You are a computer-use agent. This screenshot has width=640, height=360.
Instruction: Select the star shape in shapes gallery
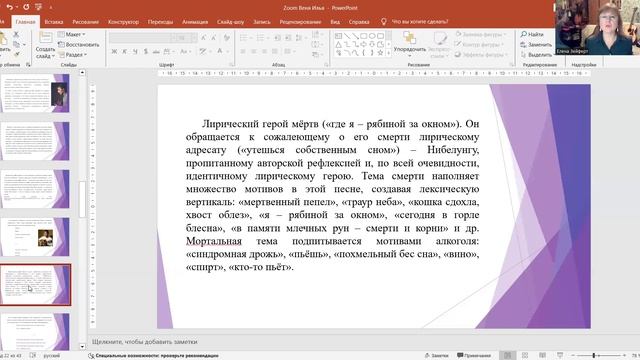[380, 53]
